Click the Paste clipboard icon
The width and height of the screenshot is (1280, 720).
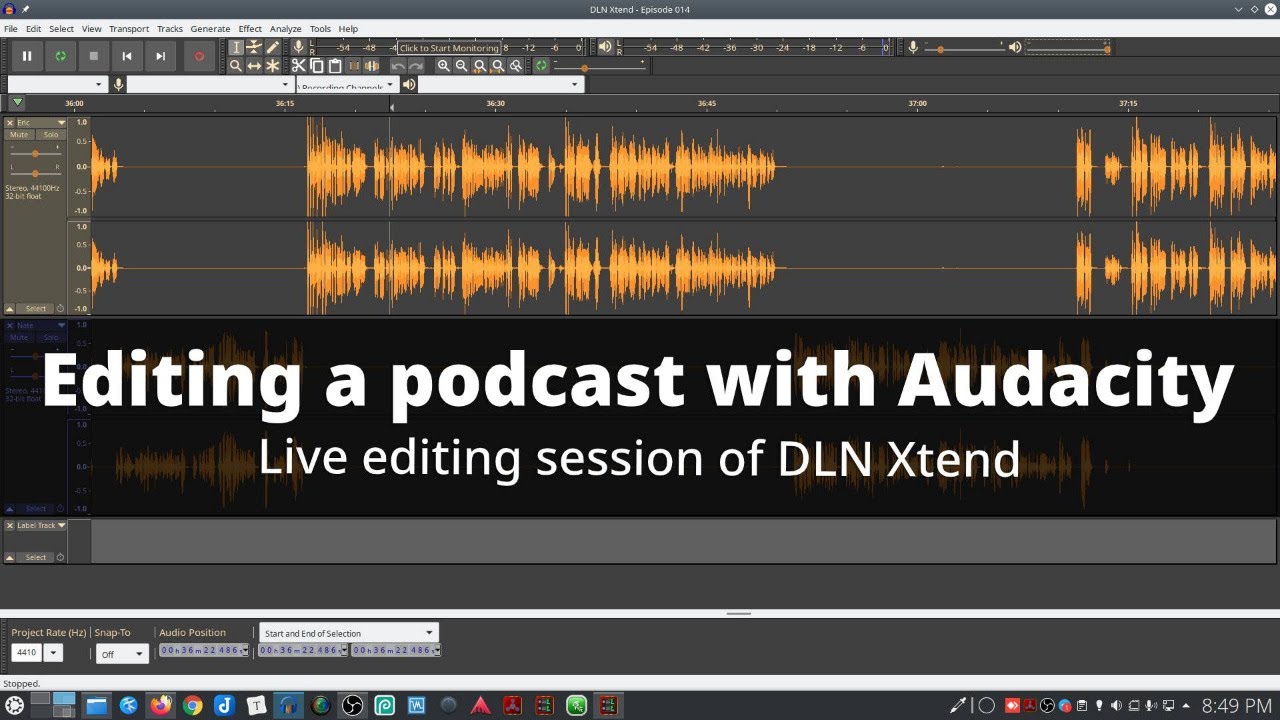coord(335,66)
